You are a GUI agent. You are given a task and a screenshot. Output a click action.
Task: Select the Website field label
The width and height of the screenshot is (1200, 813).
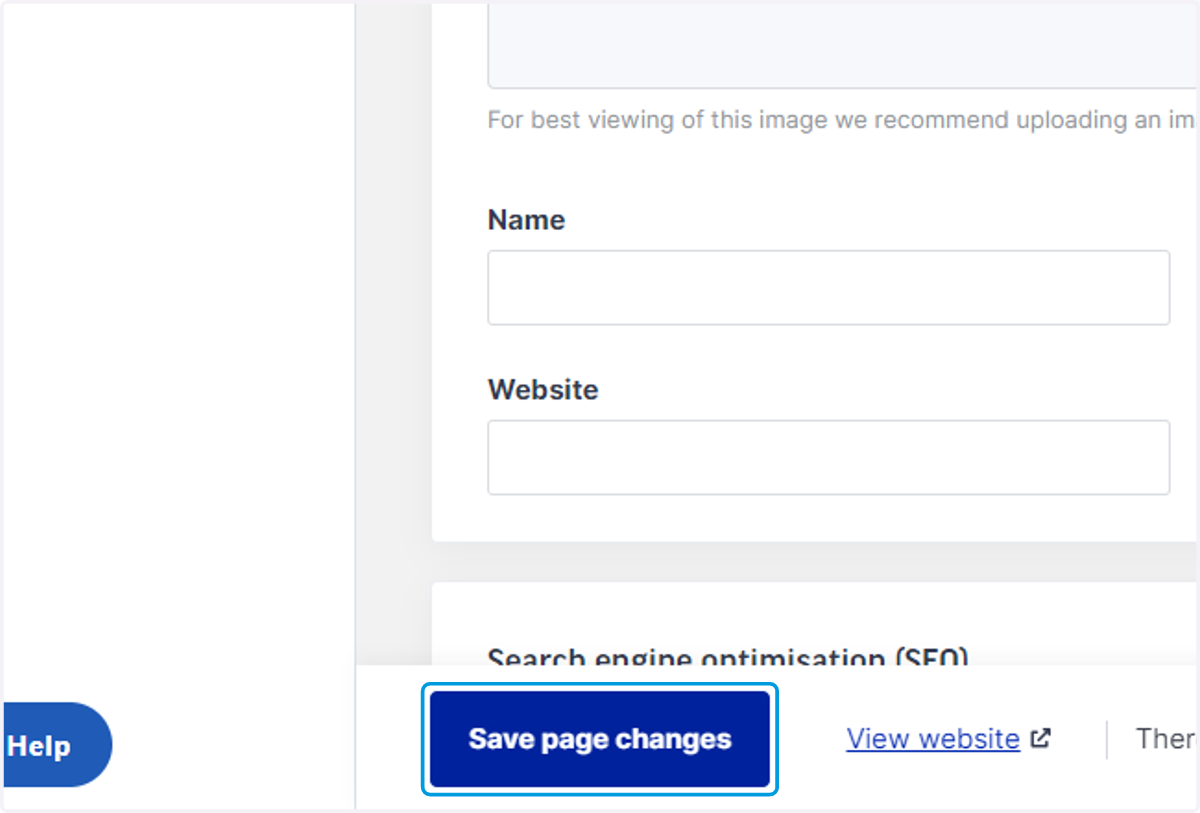click(x=543, y=390)
